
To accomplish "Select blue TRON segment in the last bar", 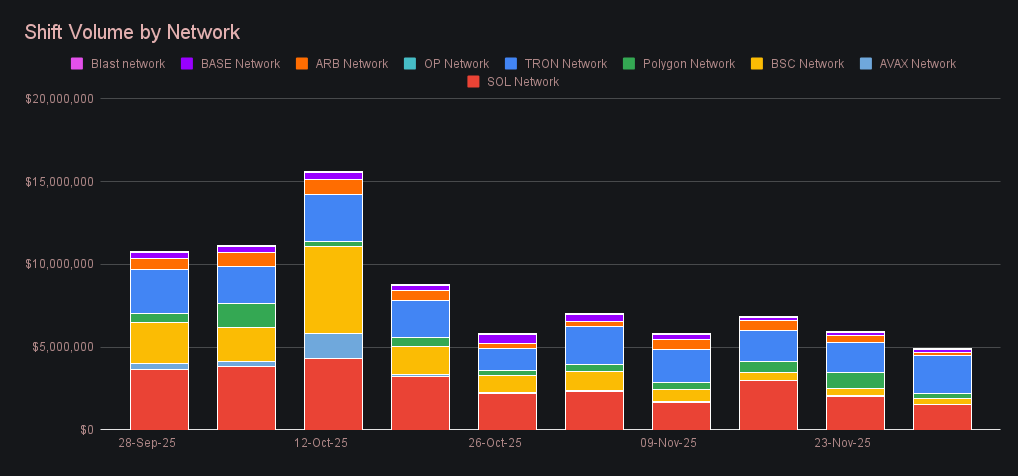I will (x=942, y=374).
